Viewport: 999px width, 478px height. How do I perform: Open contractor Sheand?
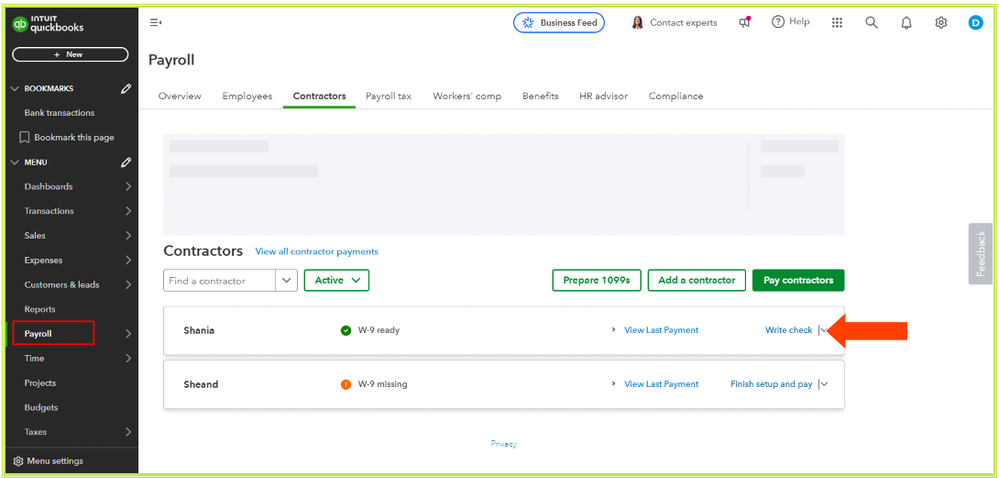pos(201,384)
